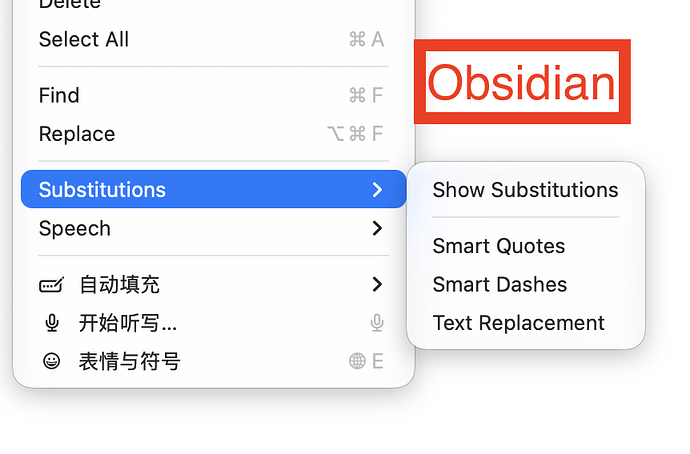Click the gray microphone shortcut icon
The width and height of the screenshot is (690, 454).
coord(377,323)
